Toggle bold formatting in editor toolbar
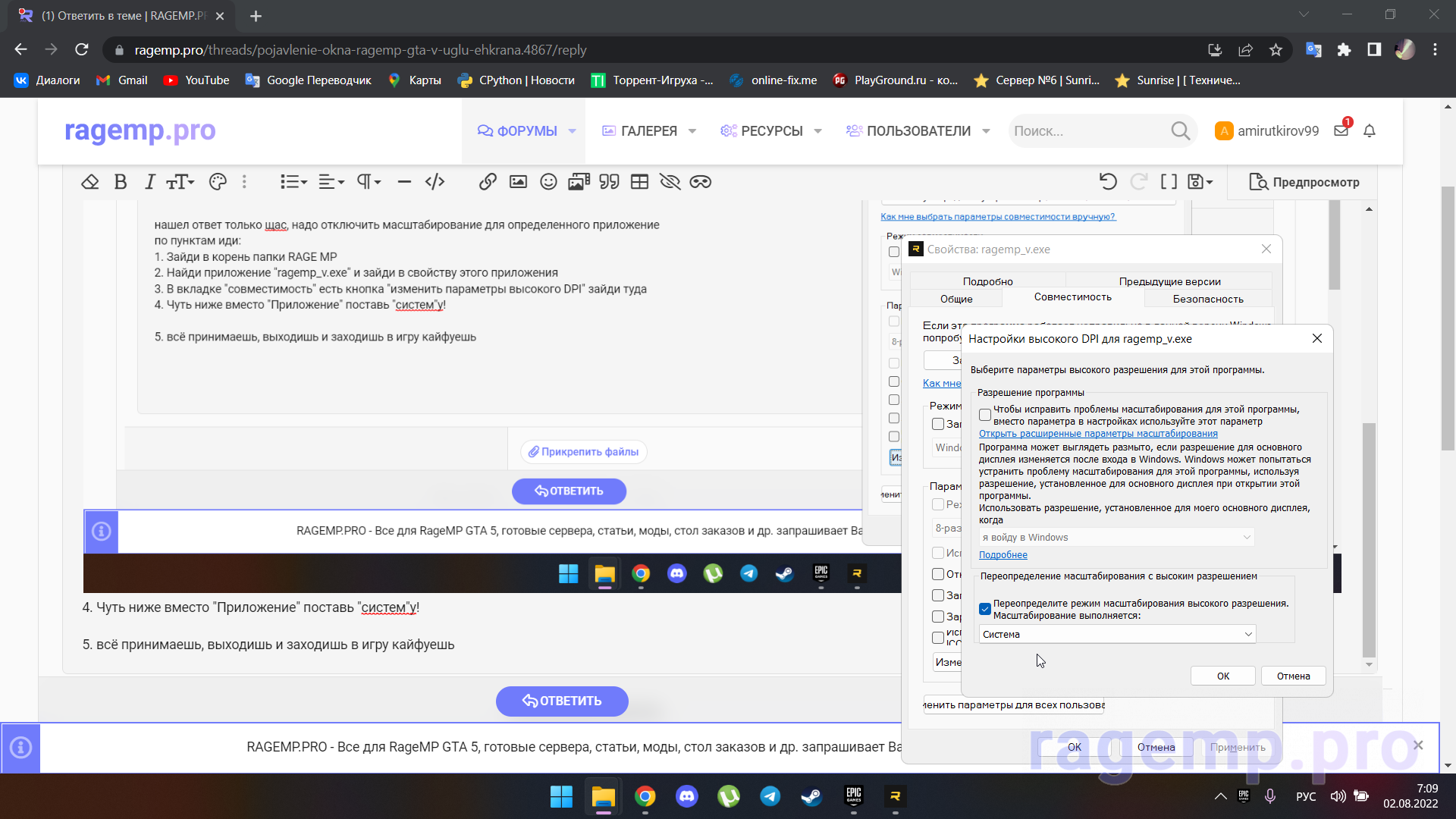The width and height of the screenshot is (1456, 819). 120,182
